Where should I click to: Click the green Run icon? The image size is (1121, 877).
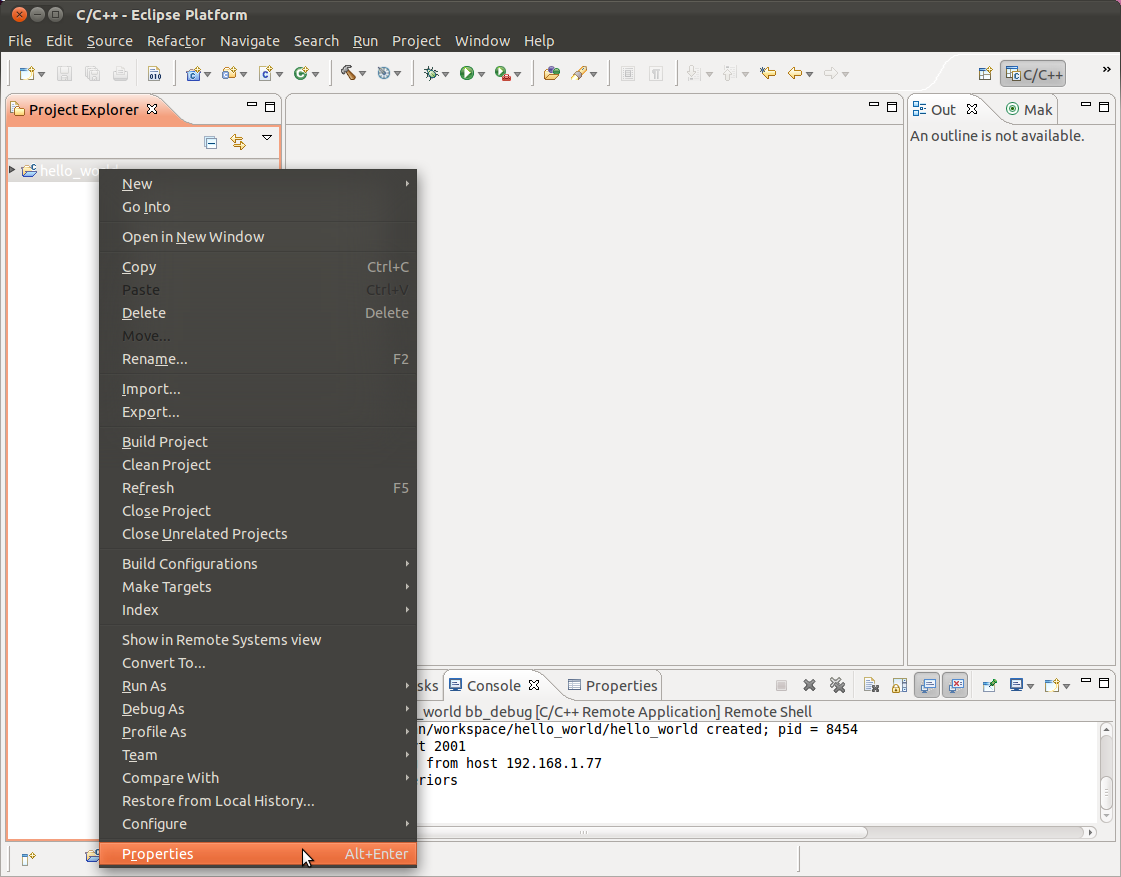[467, 73]
